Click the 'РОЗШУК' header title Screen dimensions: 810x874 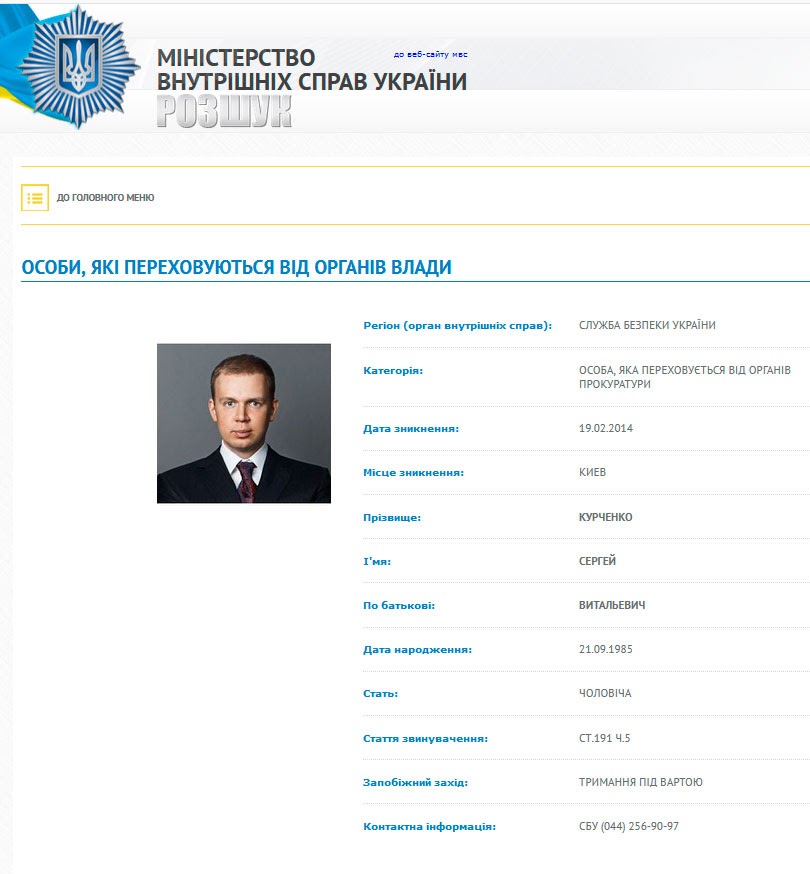click(x=224, y=113)
